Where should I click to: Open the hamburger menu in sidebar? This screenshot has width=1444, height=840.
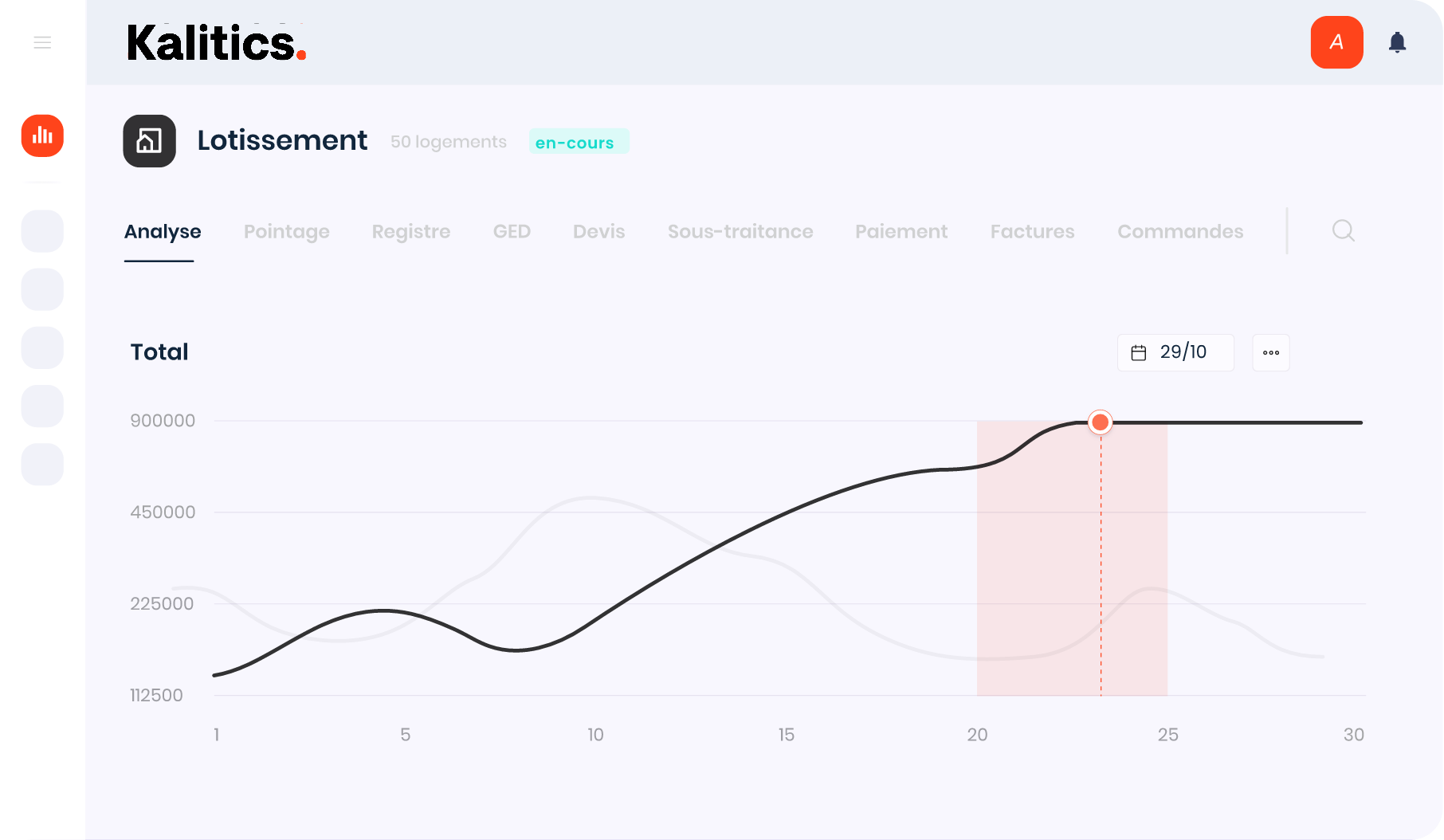coord(42,42)
